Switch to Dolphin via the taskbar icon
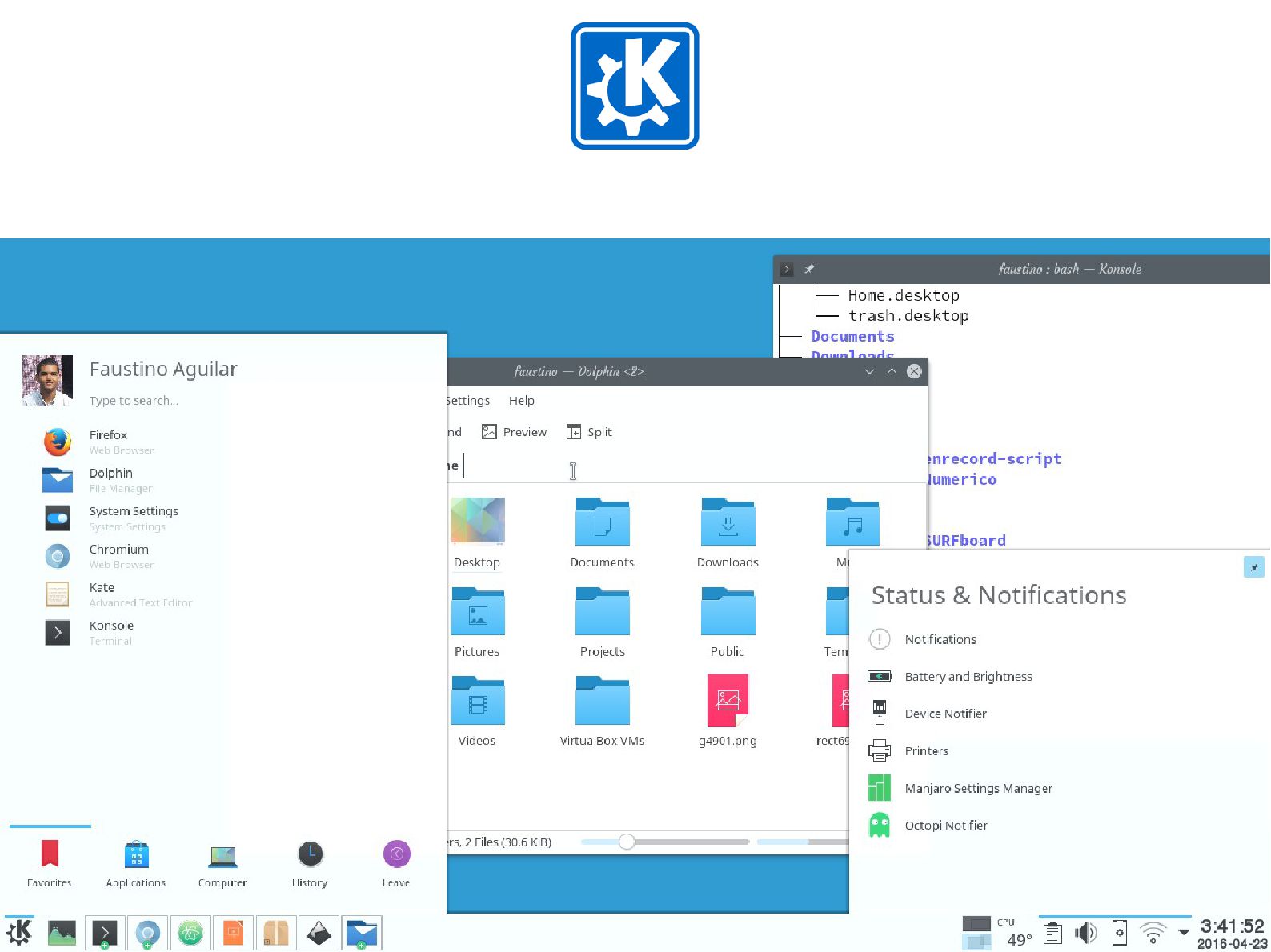 pos(362,933)
